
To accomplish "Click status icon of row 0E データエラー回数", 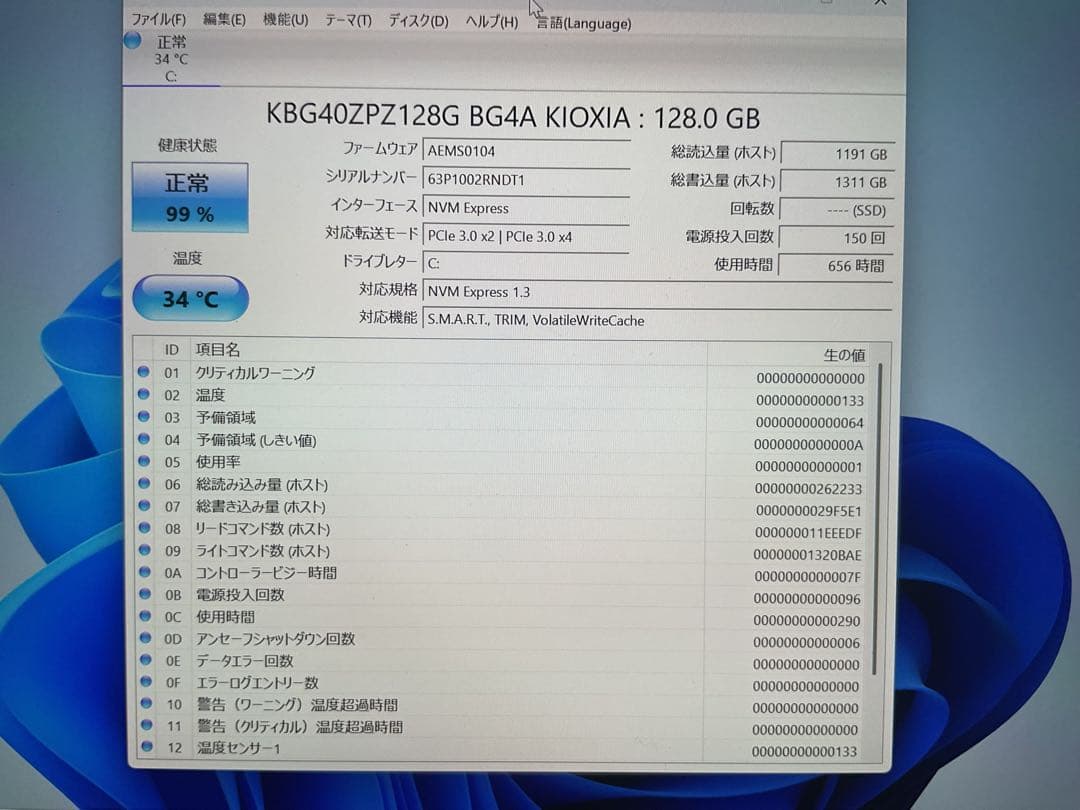I will click(145, 659).
